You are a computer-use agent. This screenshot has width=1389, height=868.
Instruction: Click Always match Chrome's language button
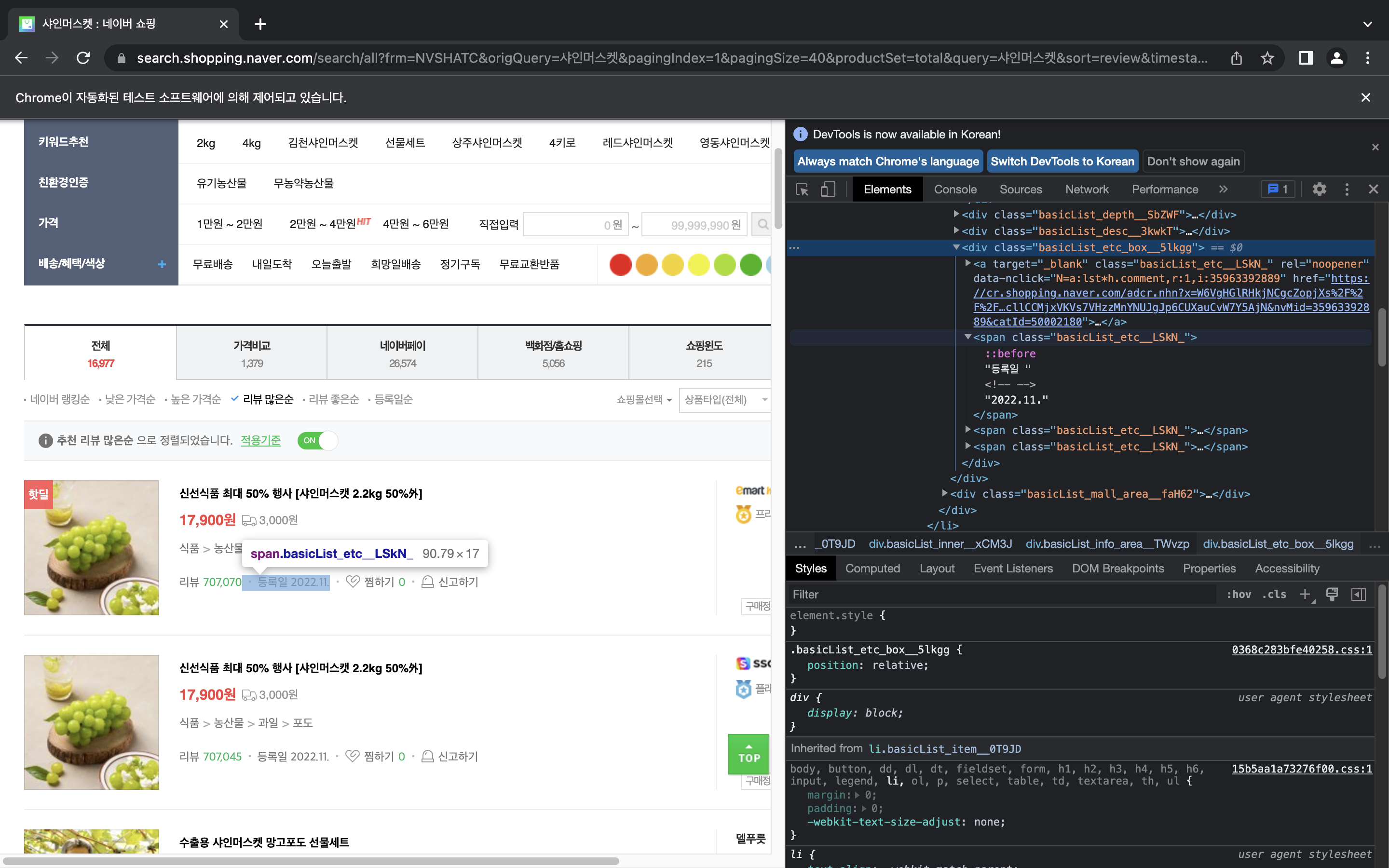pos(888,162)
